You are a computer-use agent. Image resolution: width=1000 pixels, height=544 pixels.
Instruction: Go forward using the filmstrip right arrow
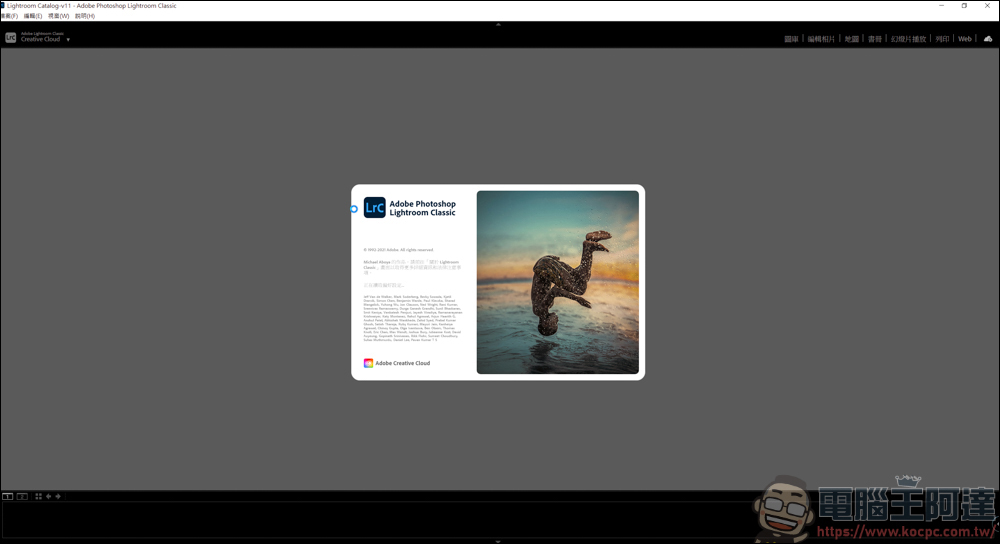58,496
